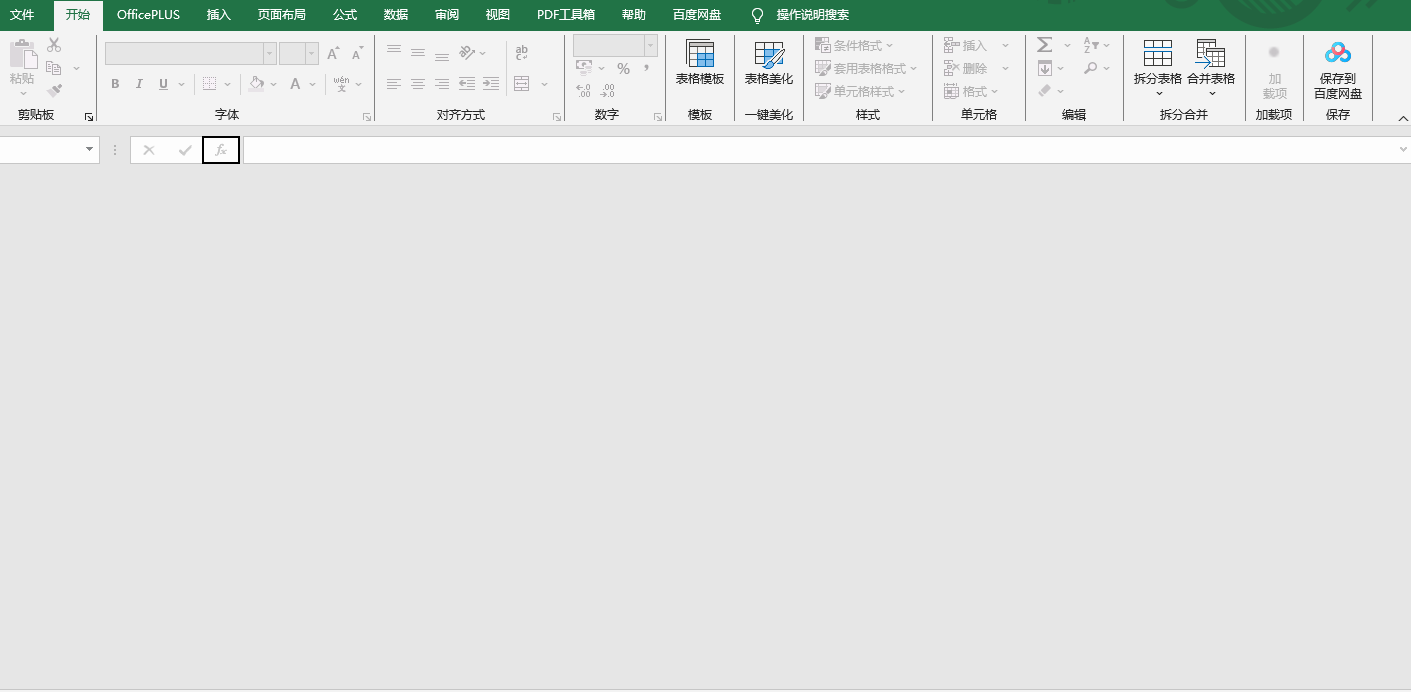Switch to the 插入 ribbon tab

click(218, 15)
